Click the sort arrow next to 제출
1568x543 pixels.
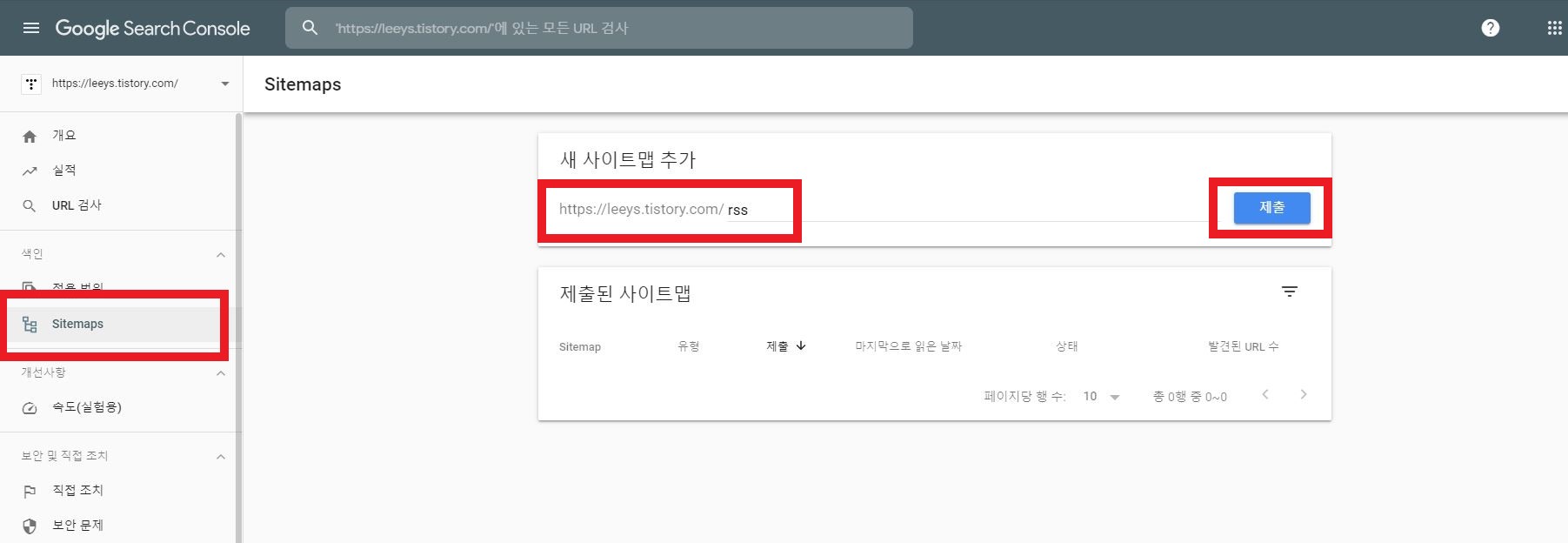pyautogui.click(x=801, y=345)
